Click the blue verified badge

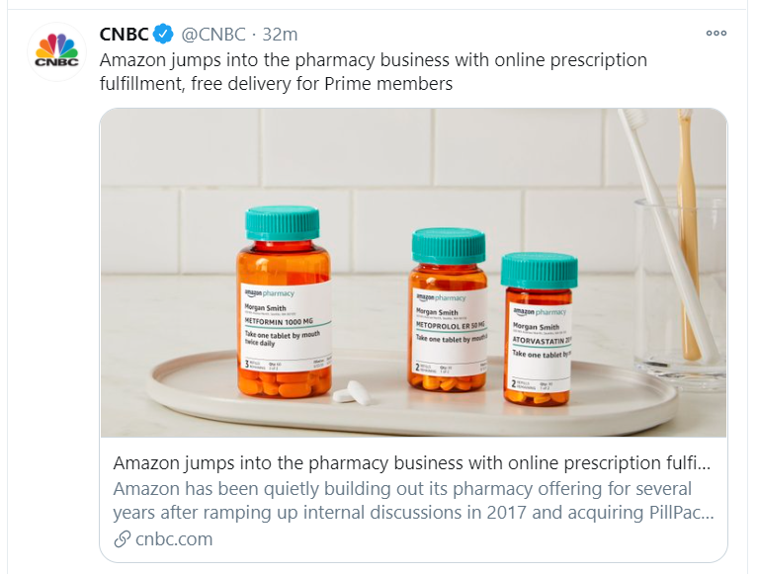[x=164, y=35]
